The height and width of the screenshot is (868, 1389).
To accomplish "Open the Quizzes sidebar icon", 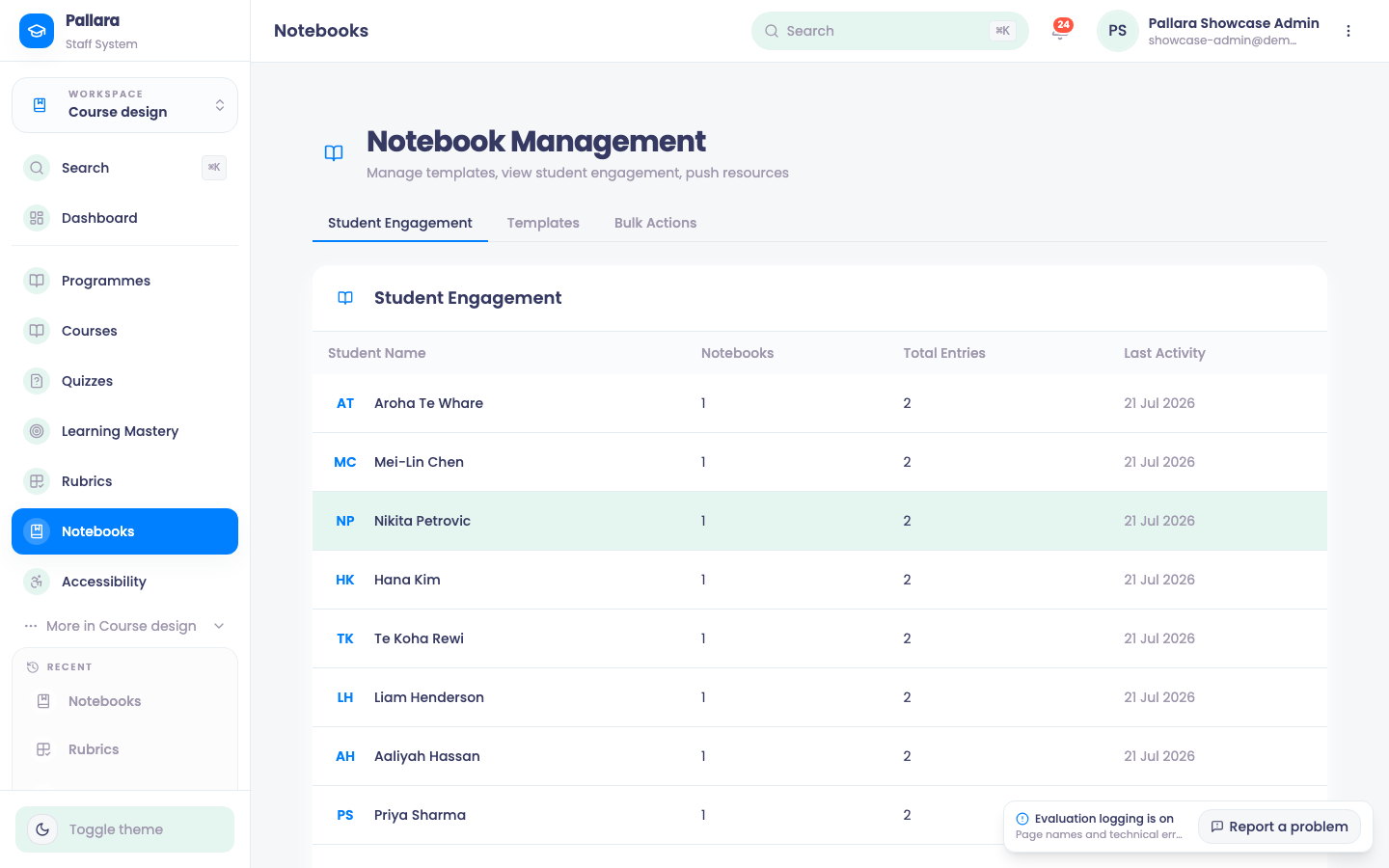I will (x=37, y=381).
